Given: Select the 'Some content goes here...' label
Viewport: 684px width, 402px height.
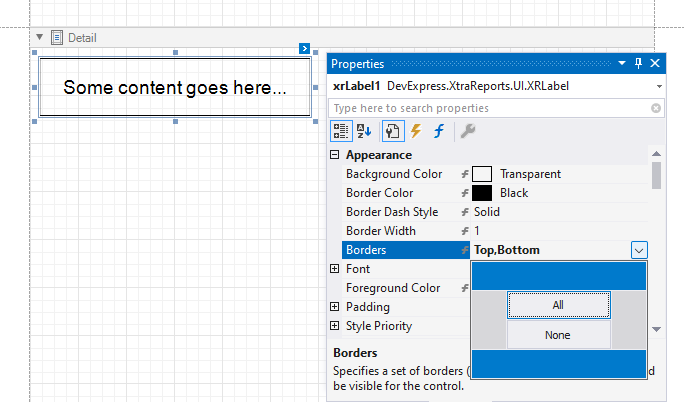Looking at the screenshot, I should [175, 87].
